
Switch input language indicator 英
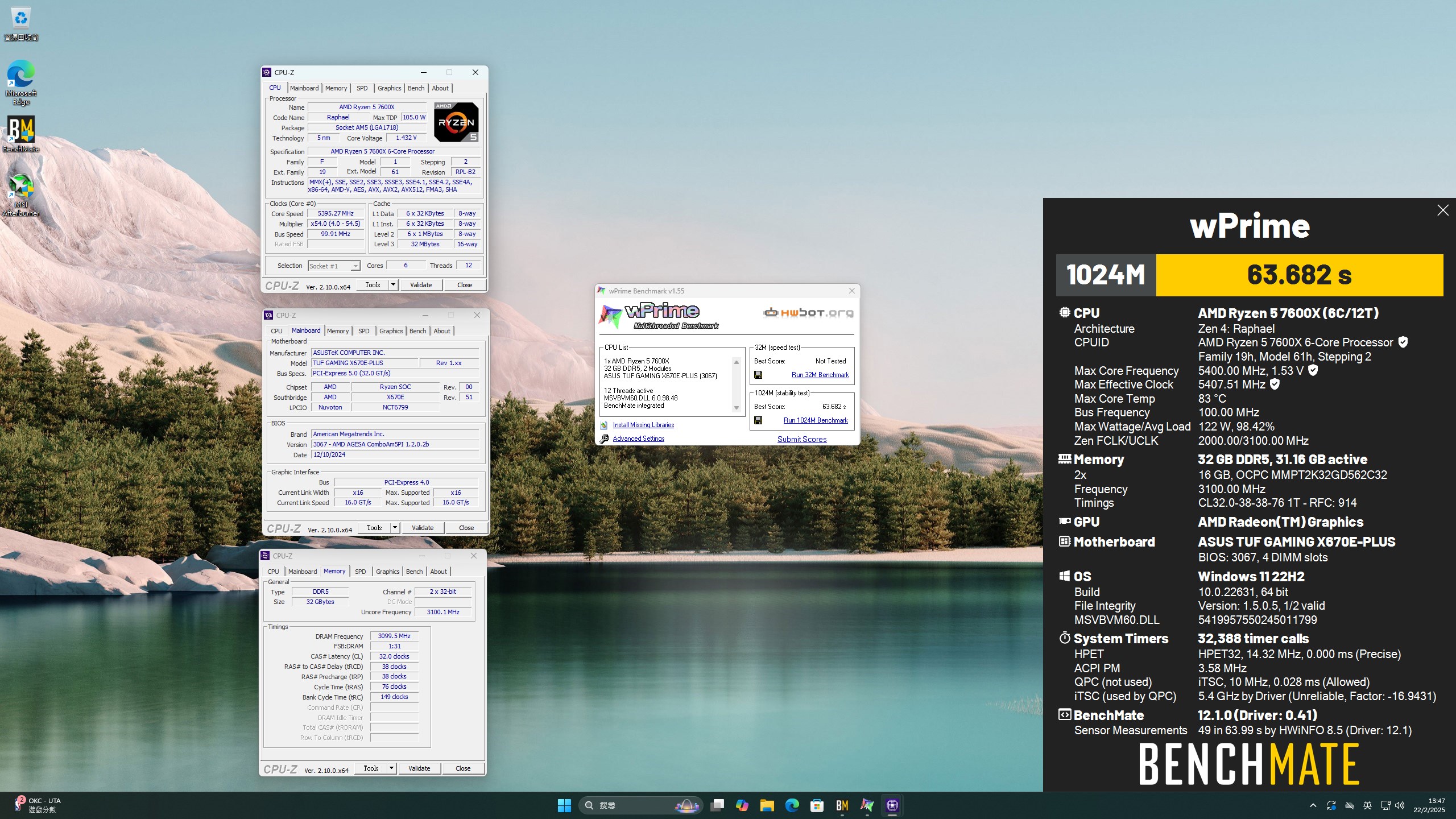pos(1368,805)
